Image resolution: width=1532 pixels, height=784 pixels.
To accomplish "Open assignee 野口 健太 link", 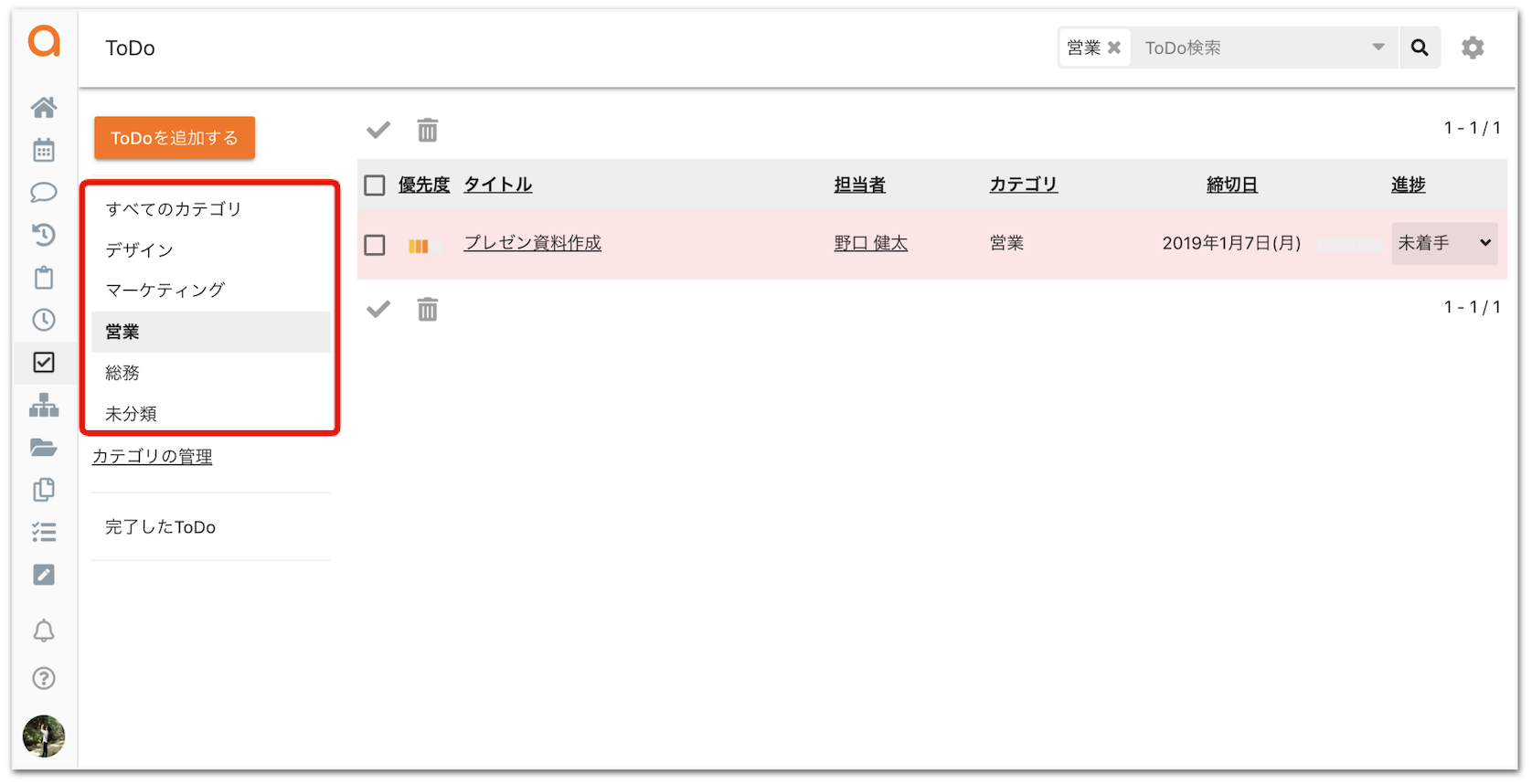I will tap(871, 243).
